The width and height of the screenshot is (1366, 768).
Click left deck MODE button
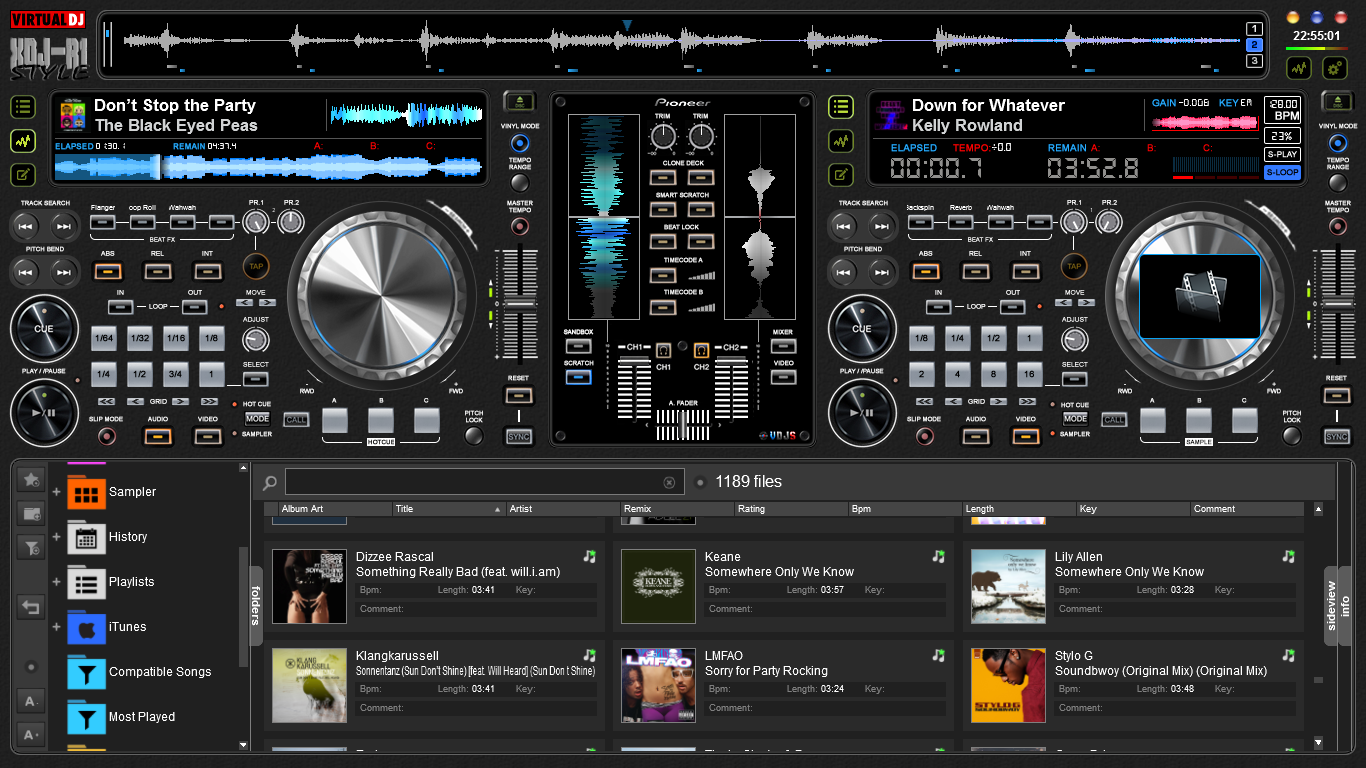(257, 419)
